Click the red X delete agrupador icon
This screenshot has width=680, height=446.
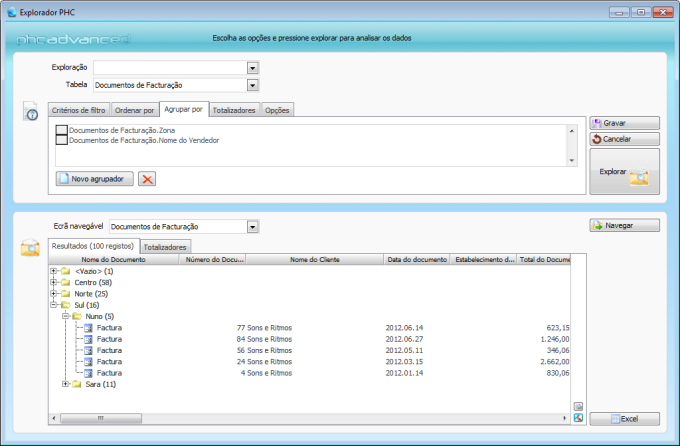coord(147,178)
